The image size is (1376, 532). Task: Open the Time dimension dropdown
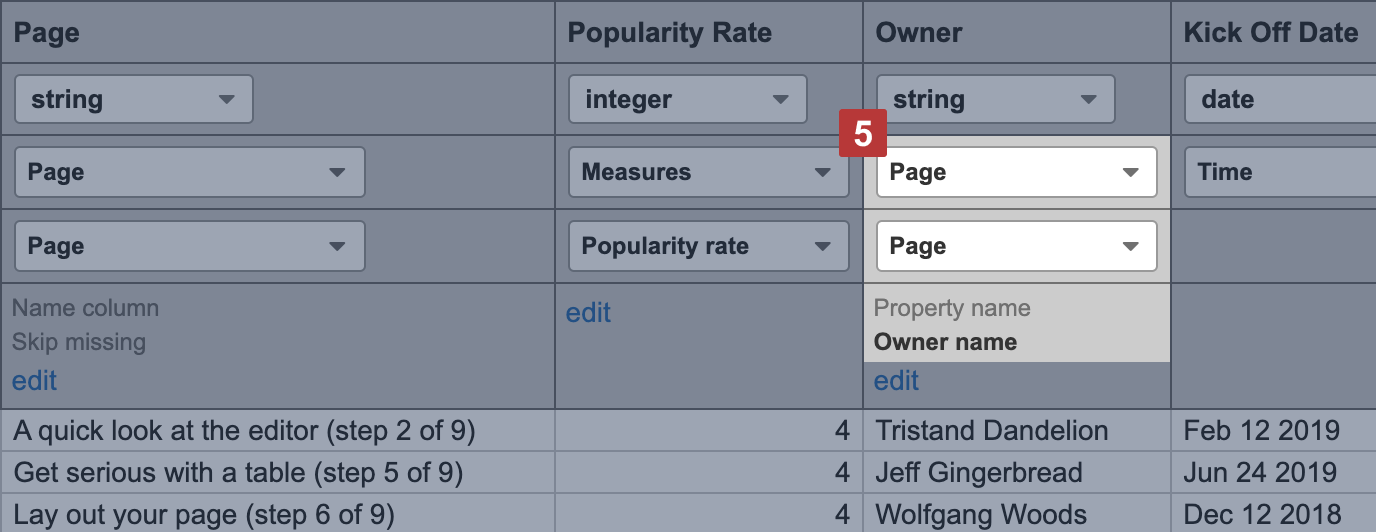pyautogui.click(x=1281, y=172)
